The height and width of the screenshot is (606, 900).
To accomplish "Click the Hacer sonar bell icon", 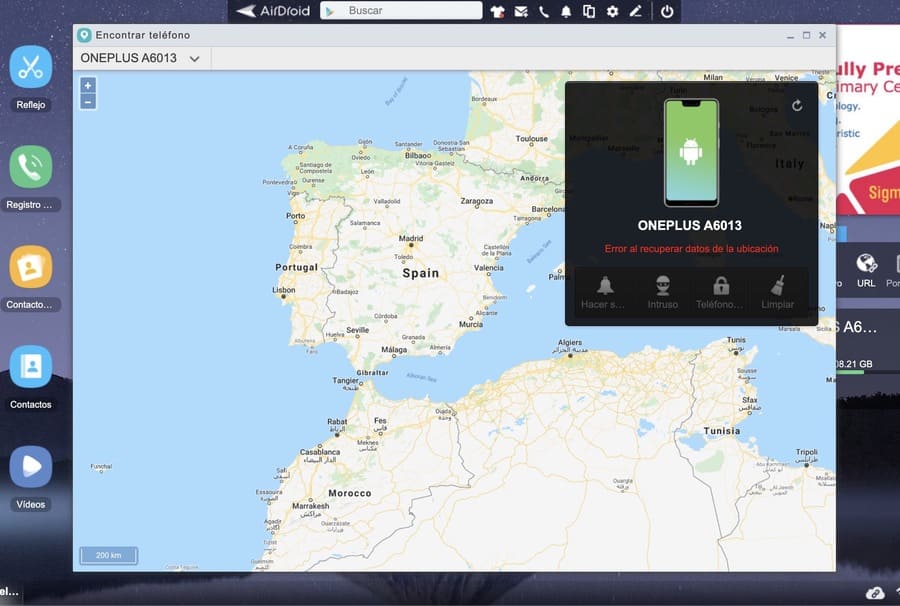I will pos(605,285).
